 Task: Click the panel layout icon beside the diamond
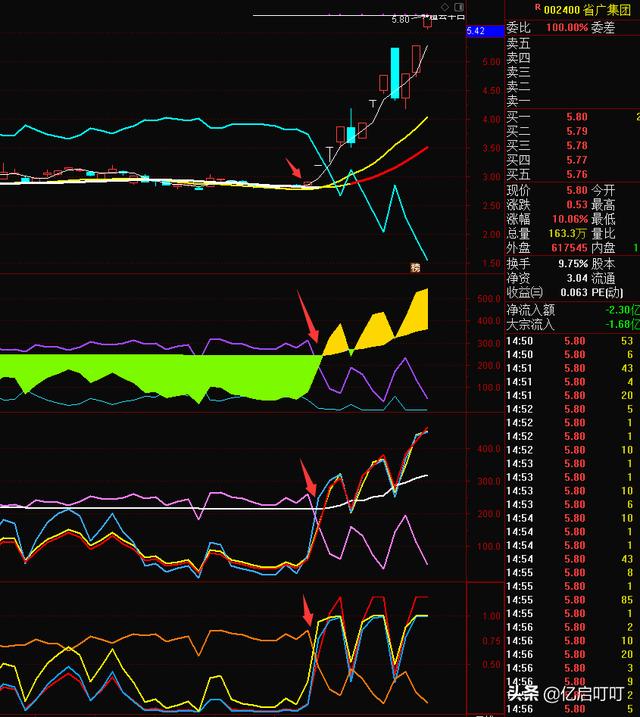click(459, 7)
